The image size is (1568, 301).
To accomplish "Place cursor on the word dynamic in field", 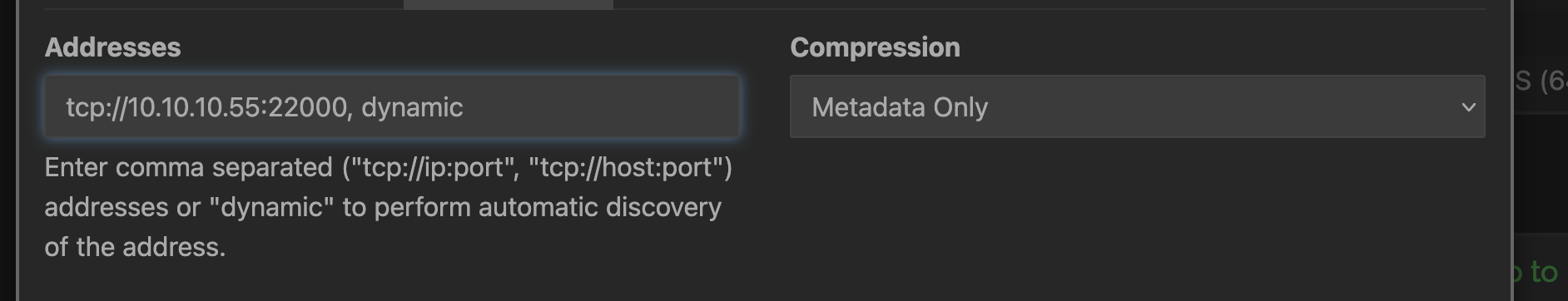I will click(x=412, y=107).
